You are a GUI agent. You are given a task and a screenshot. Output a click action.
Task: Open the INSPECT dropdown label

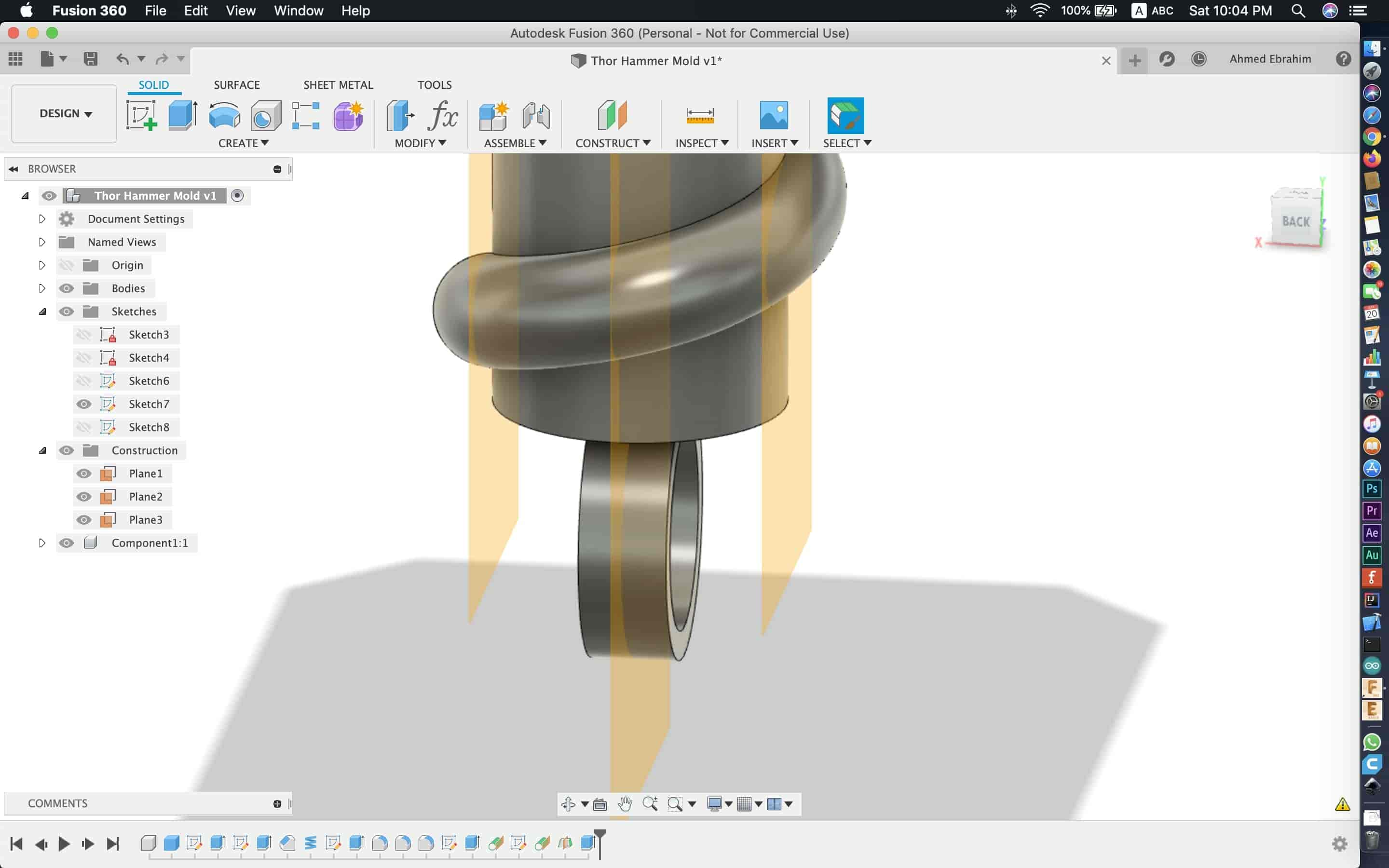[x=701, y=143]
